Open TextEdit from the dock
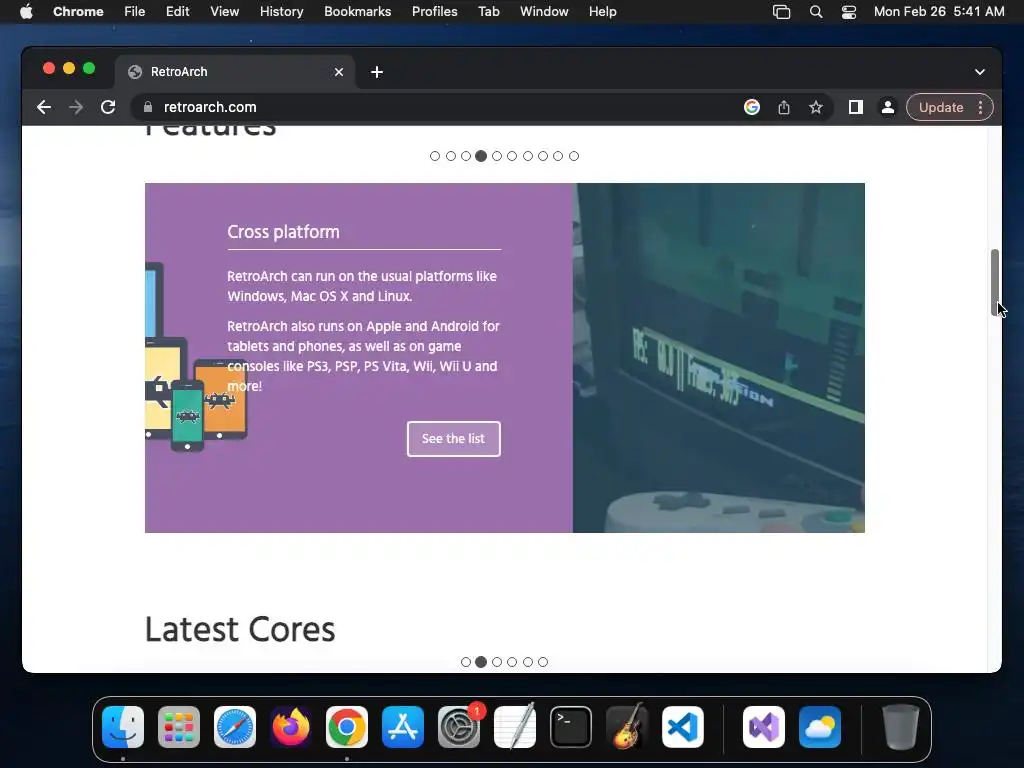1024x768 pixels. [x=515, y=727]
